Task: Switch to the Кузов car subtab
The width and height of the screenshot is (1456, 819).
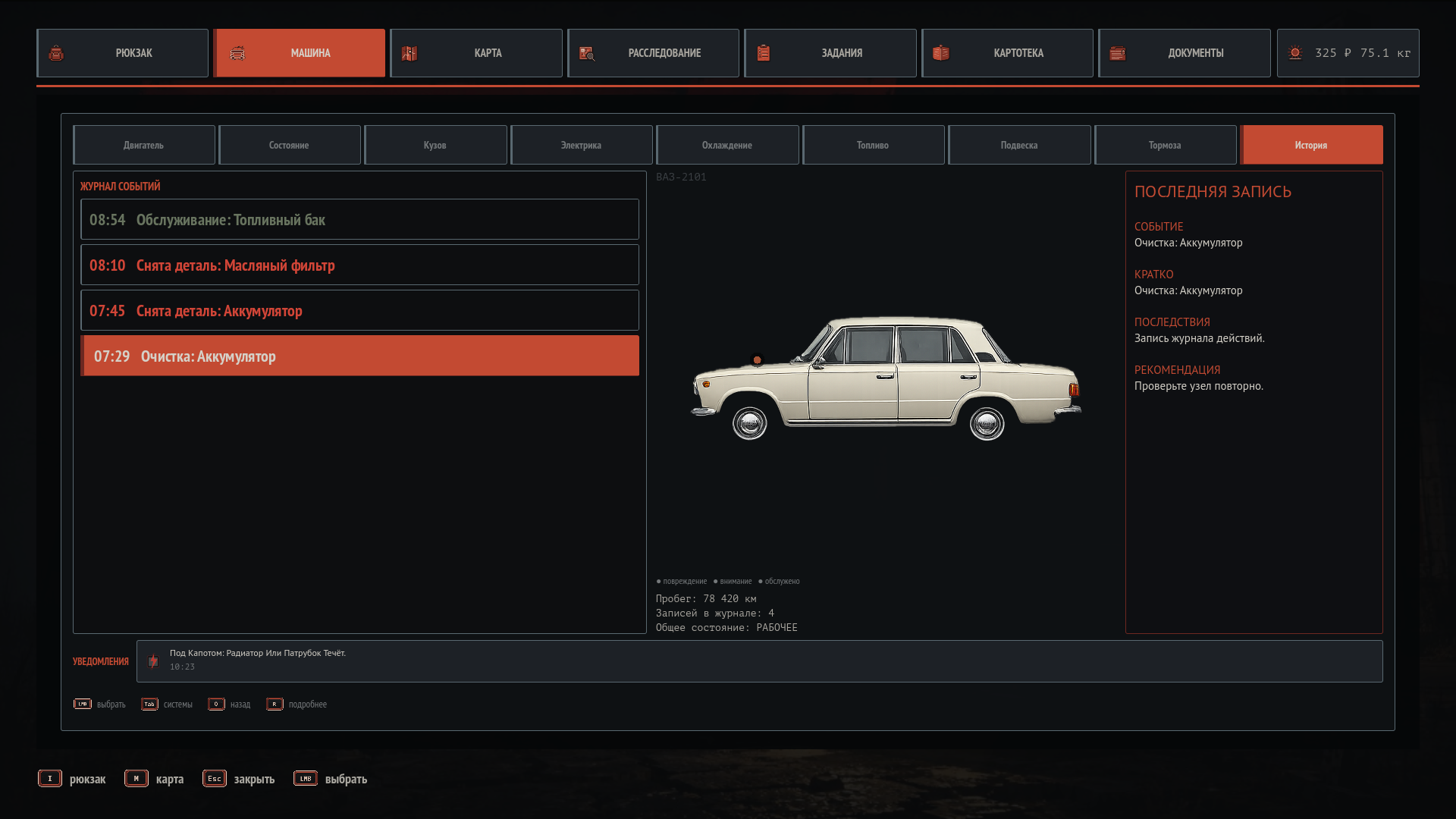Action: pyautogui.click(x=435, y=145)
